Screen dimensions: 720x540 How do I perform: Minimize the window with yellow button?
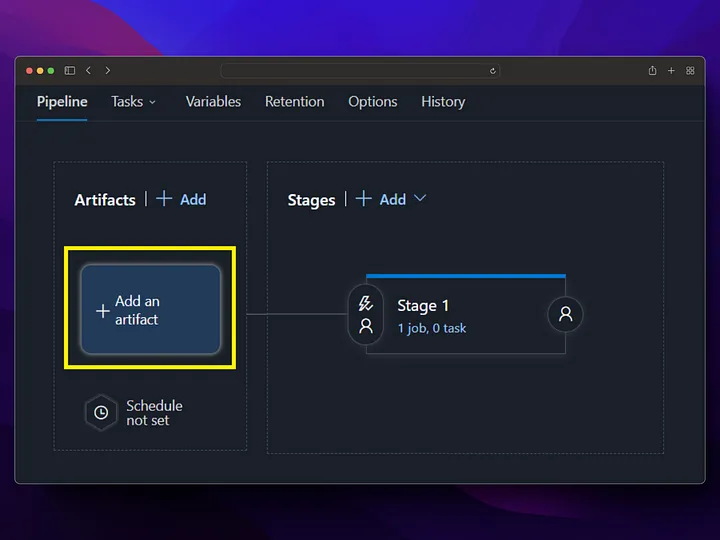pos(40,71)
